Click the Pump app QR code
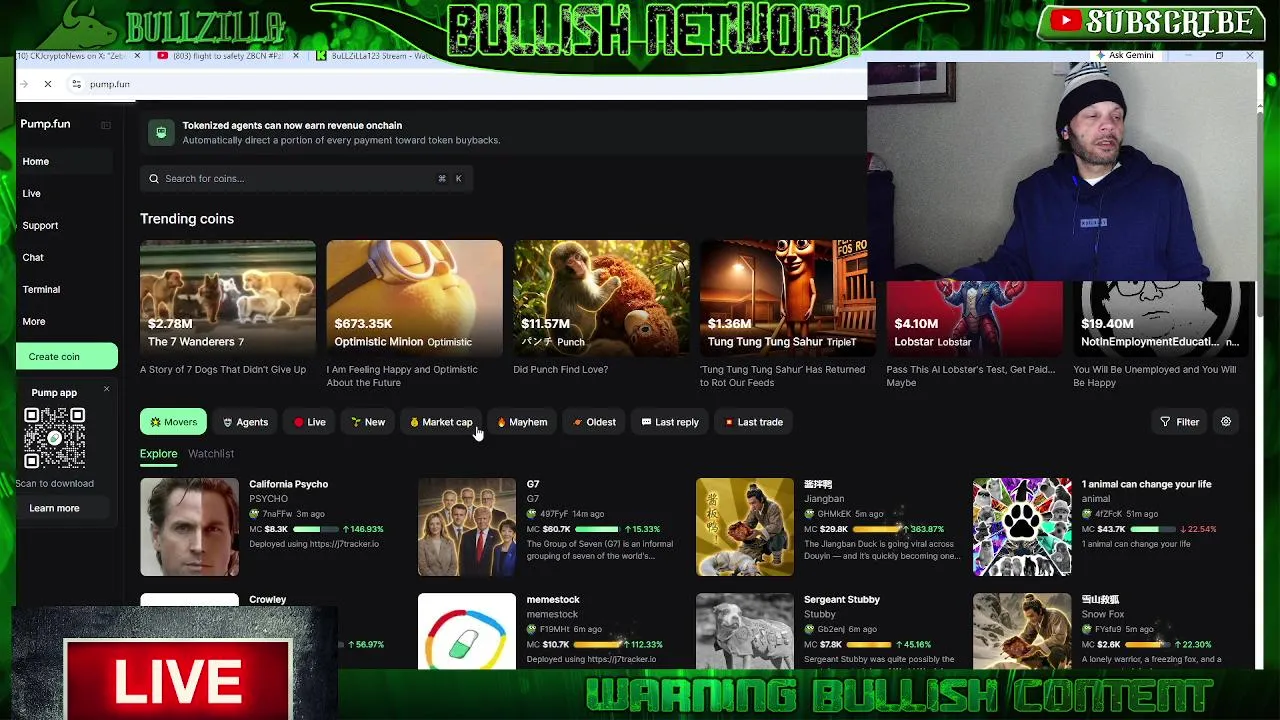The image size is (1280, 720). [54, 438]
